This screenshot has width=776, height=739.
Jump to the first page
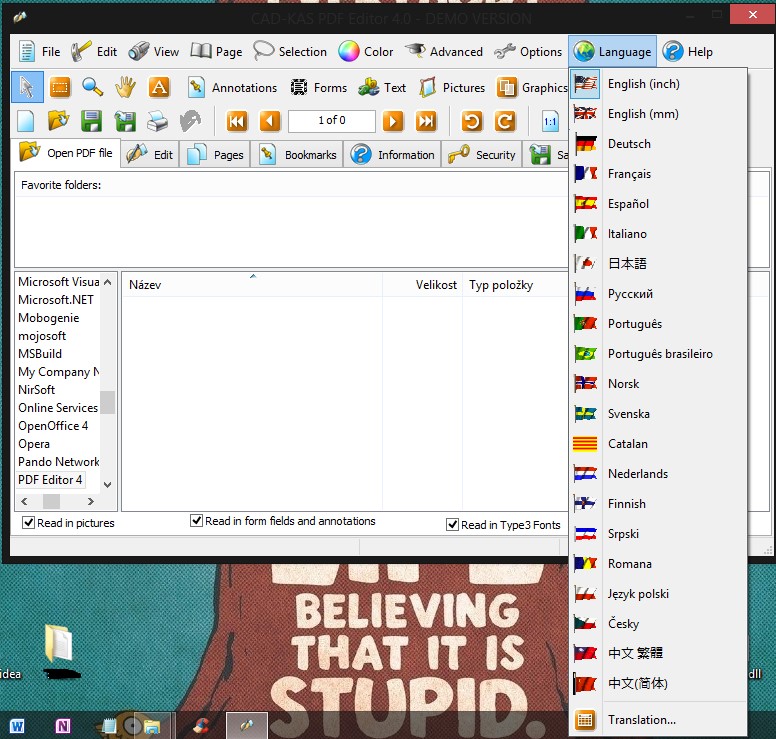click(x=237, y=121)
